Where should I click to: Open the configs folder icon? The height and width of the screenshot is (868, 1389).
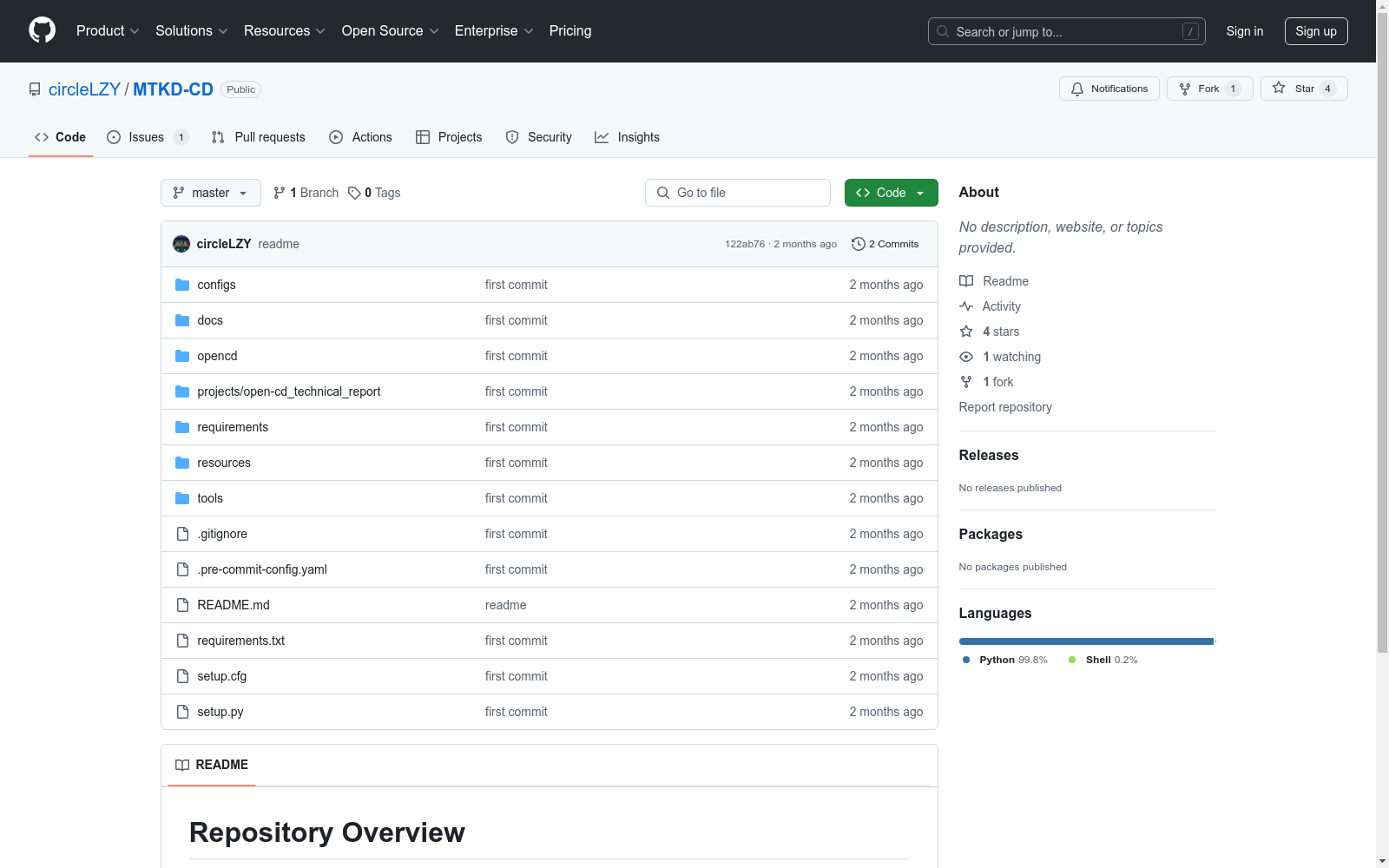pos(182,285)
